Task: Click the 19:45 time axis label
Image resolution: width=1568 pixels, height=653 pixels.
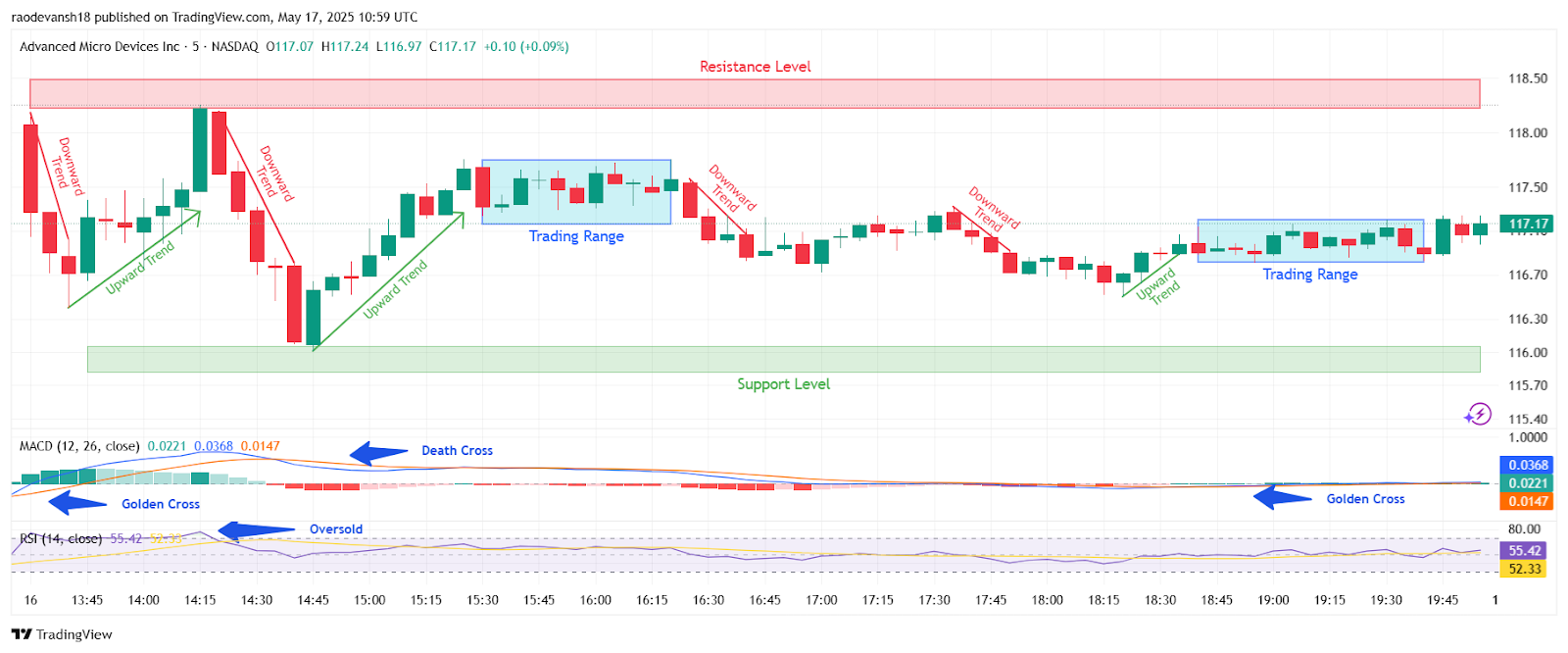Action: (x=1443, y=600)
